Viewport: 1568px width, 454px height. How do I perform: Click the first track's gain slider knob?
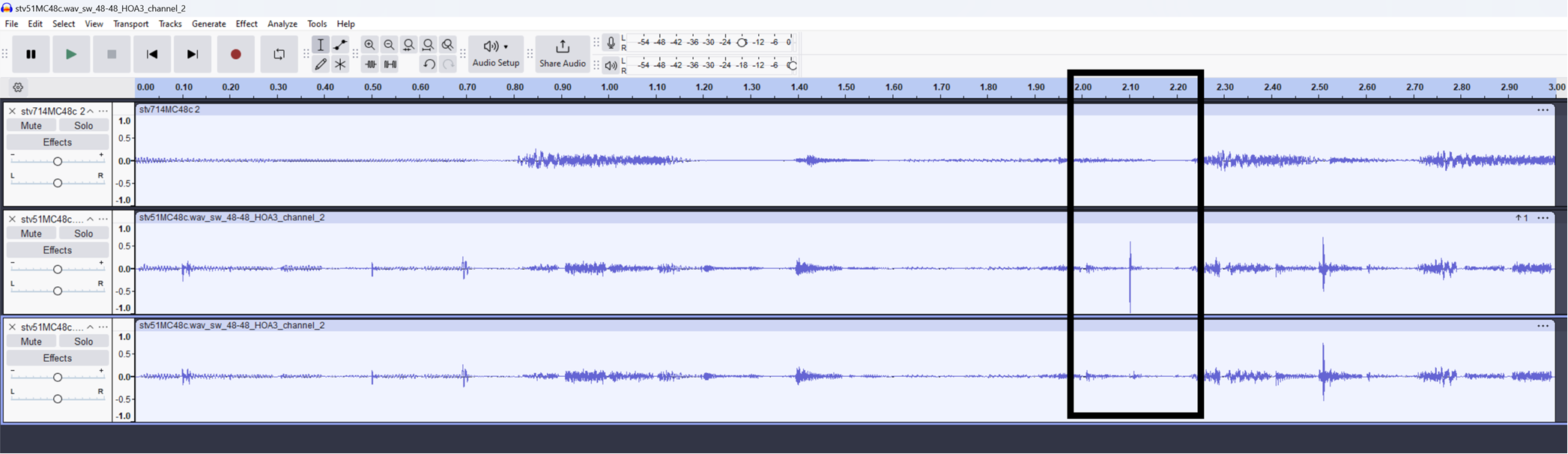pyautogui.click(x=57, y=161)
